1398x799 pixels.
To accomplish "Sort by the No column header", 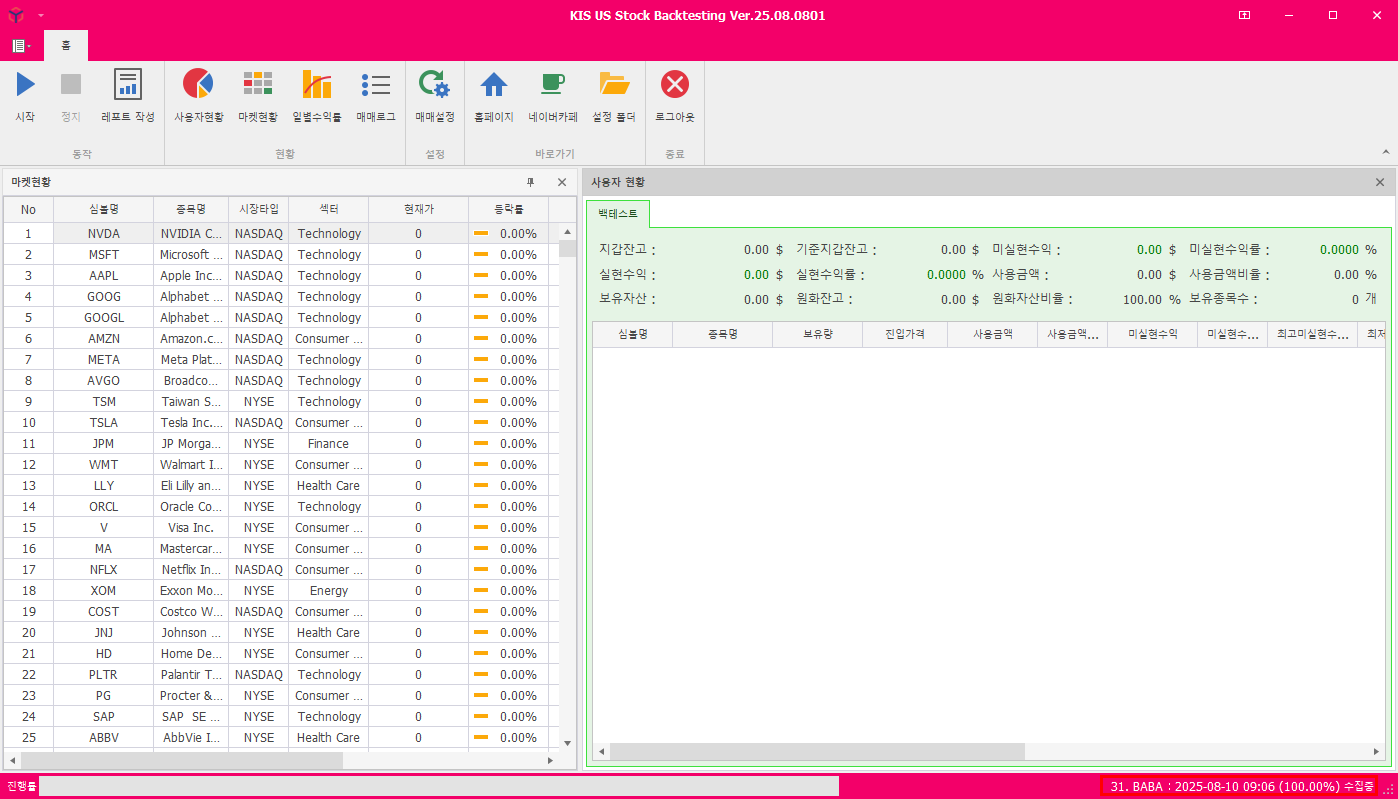I will (x=28, y=209).
